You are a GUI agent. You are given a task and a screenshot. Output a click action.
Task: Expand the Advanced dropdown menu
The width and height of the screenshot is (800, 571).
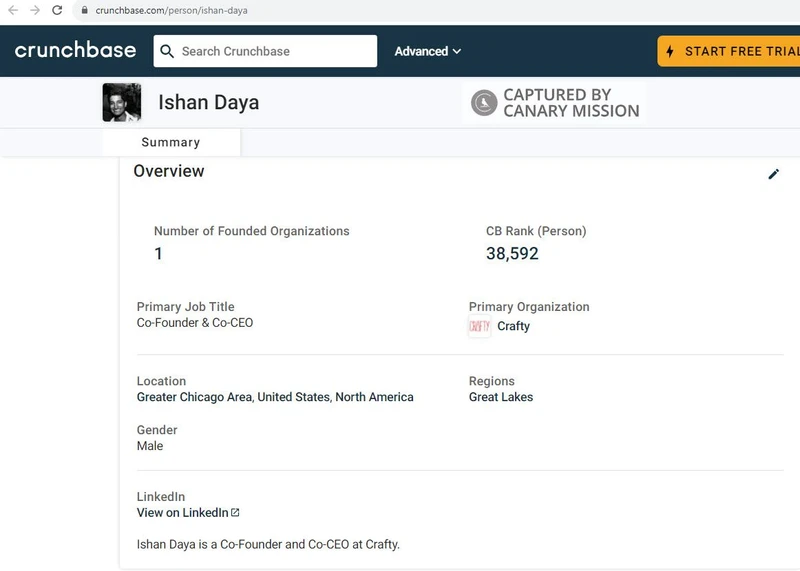tap(427, 51)
